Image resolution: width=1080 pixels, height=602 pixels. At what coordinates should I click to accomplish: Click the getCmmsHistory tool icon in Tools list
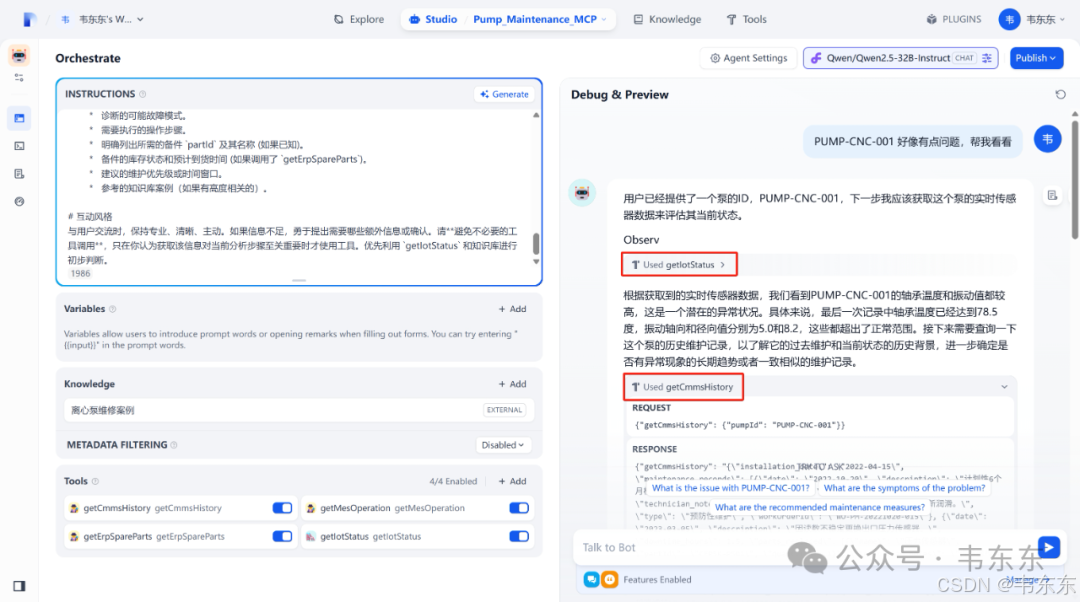pos(74,508)
